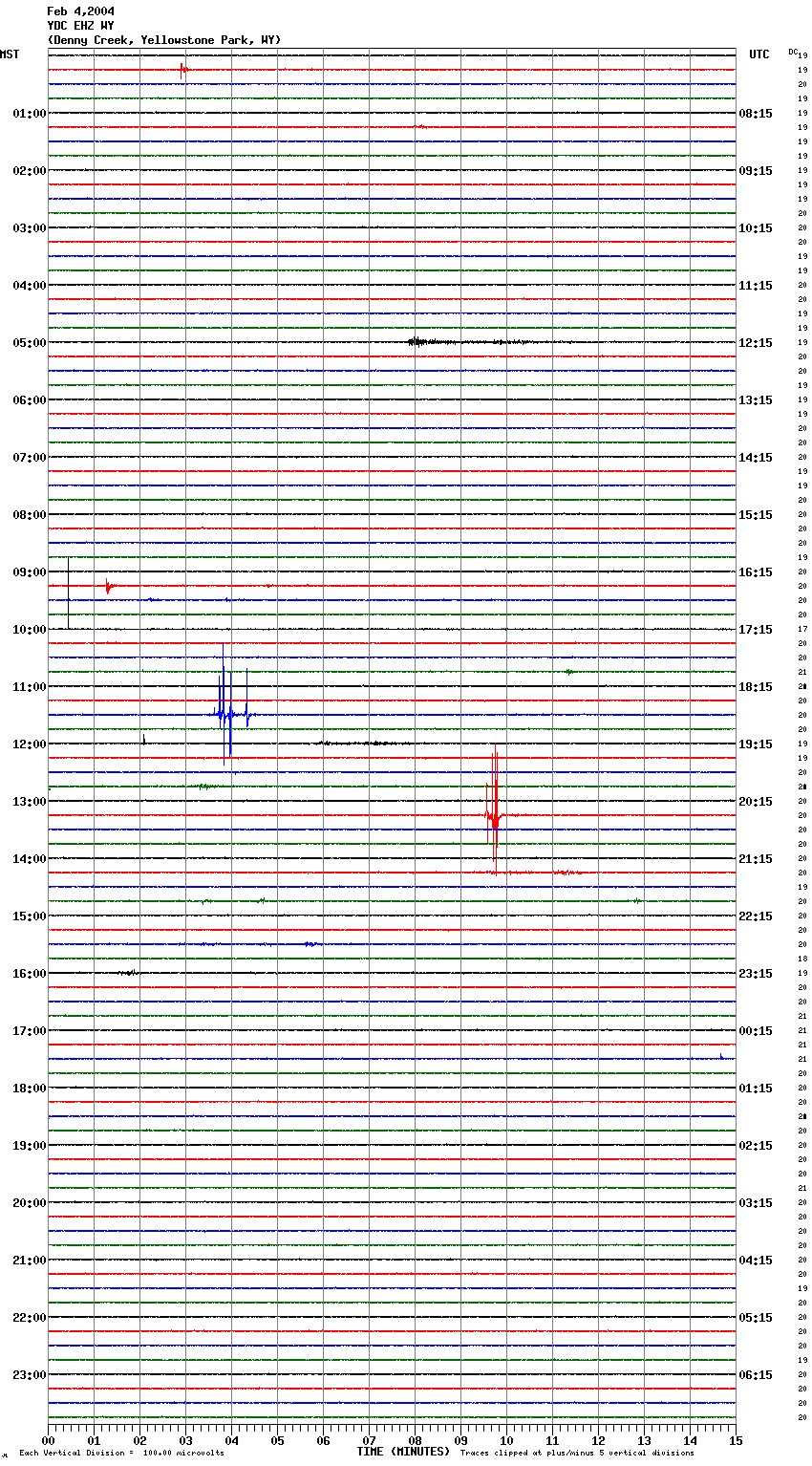This screenshot has height=1466, width=812.
Task: Click the '00:15' UTC time label
Action: click(x=756, y=1031)
